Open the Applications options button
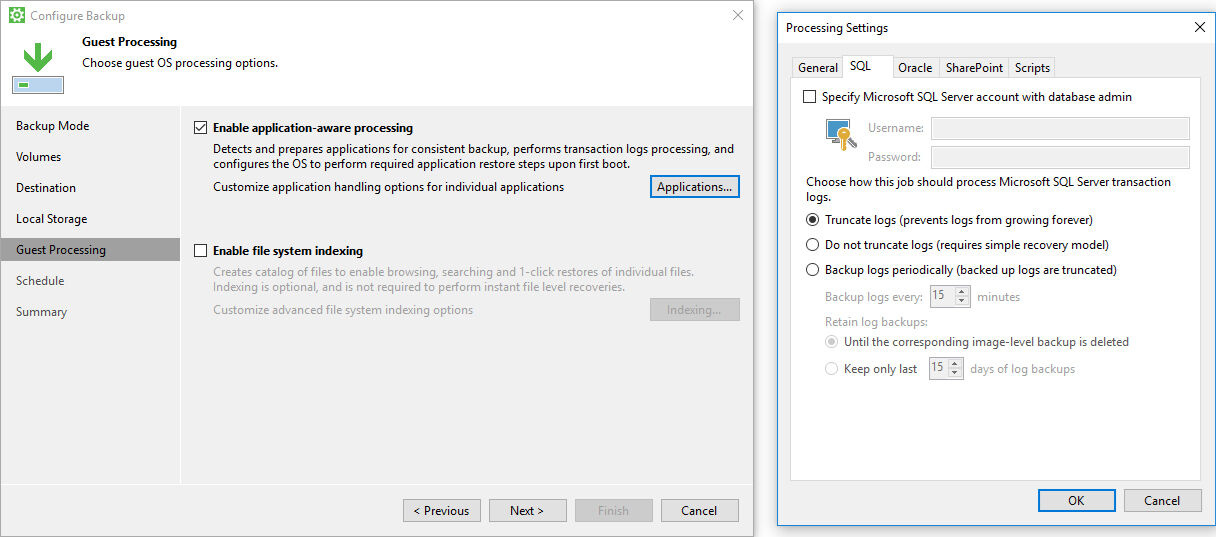Screen dimensions: 1216x537 click(x=694, y=187)
